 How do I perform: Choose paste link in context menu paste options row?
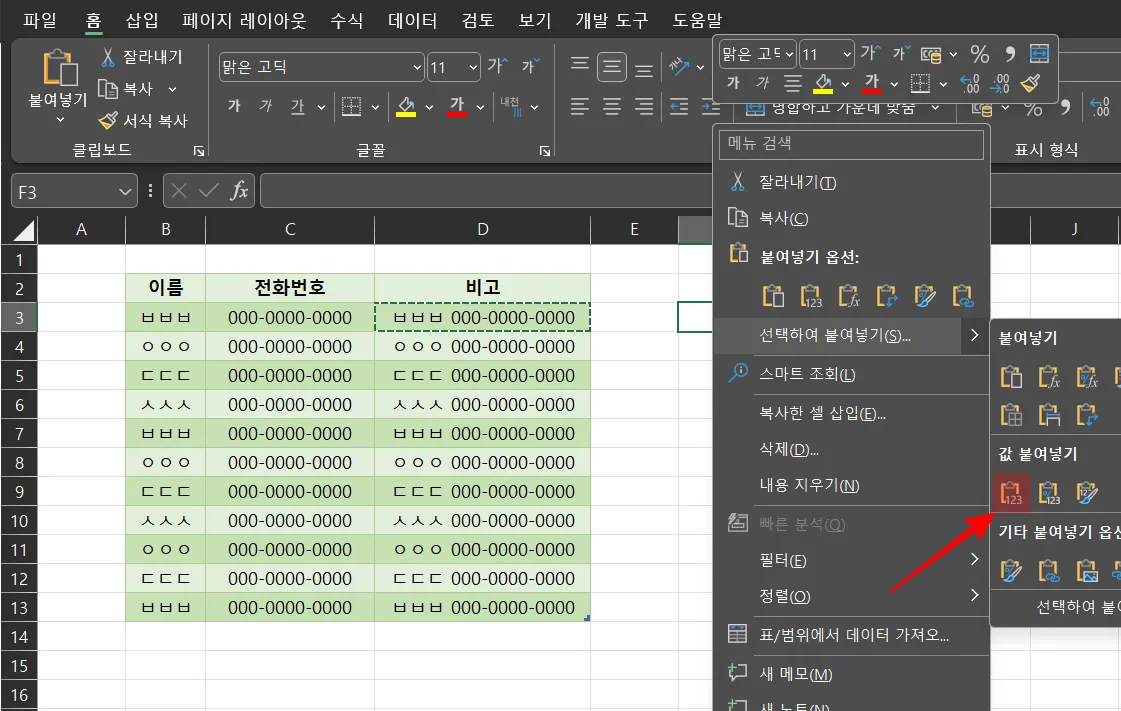(962, 296)
